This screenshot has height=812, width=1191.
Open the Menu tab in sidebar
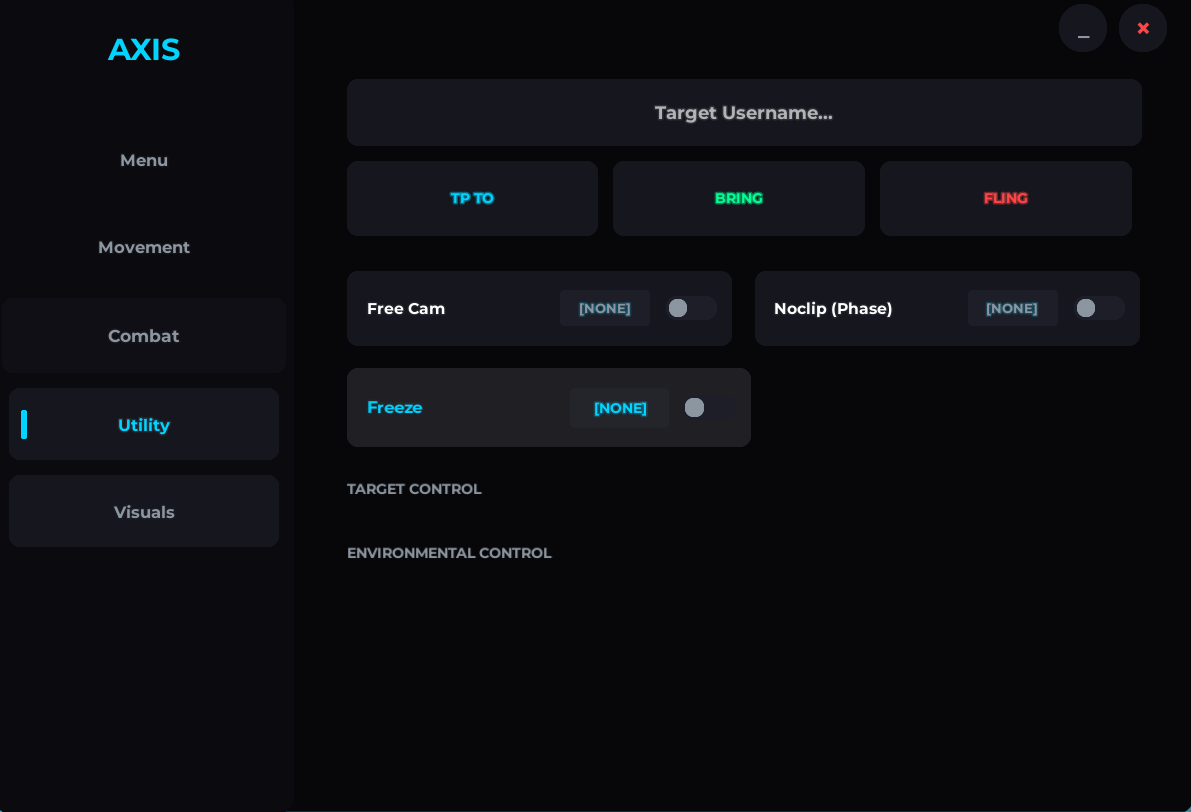[x=144, y=160]
